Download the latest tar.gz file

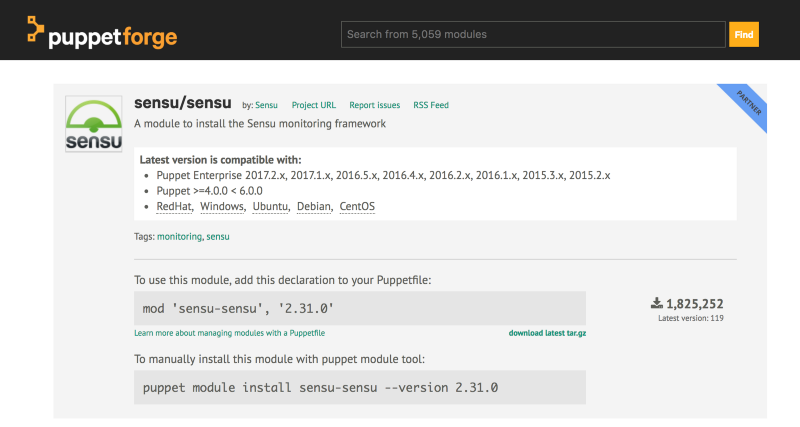pos(547,332)
